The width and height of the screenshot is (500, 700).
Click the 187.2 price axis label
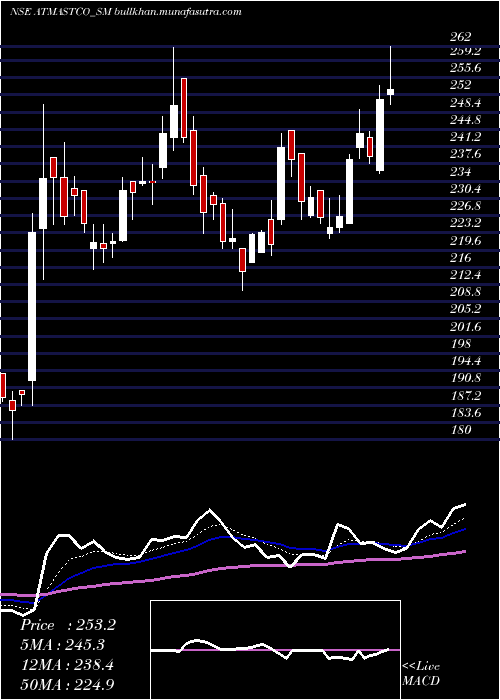coord(466,396)
